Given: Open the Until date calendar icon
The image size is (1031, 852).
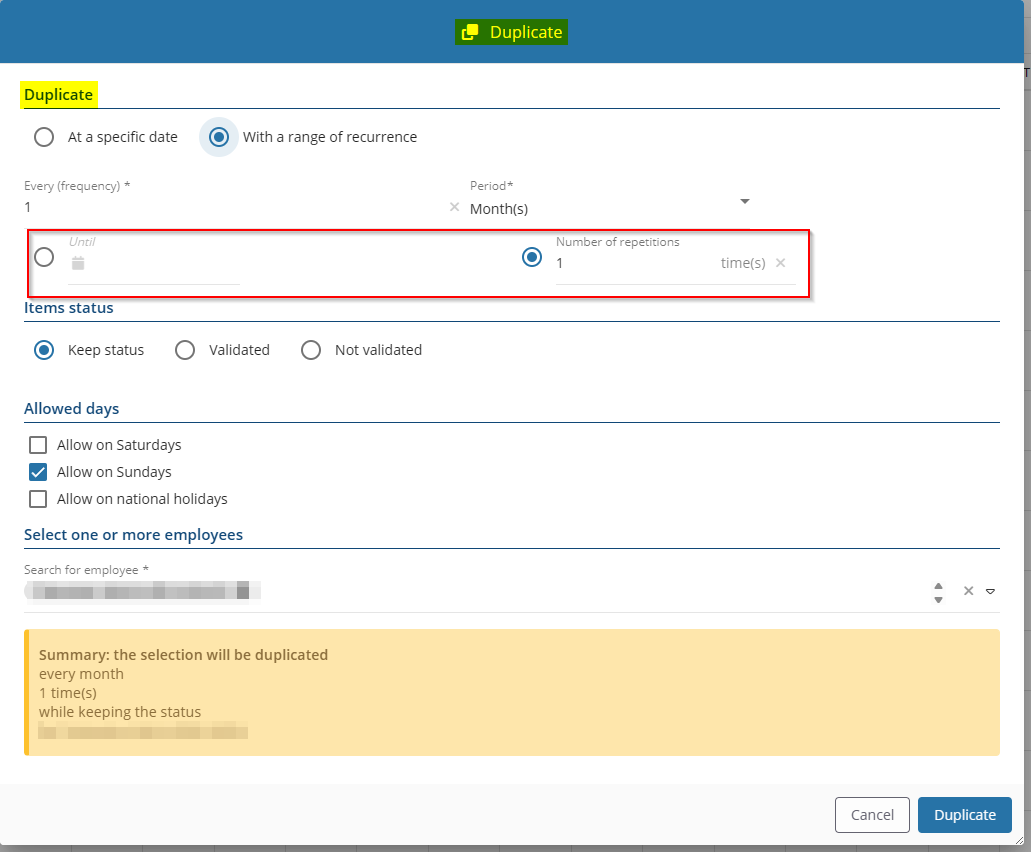Looking at the screenshot, I should [x=78, y=263].
